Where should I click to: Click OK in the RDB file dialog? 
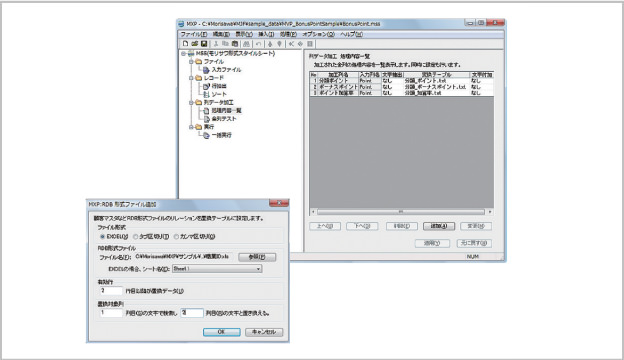tap(222, 332)
